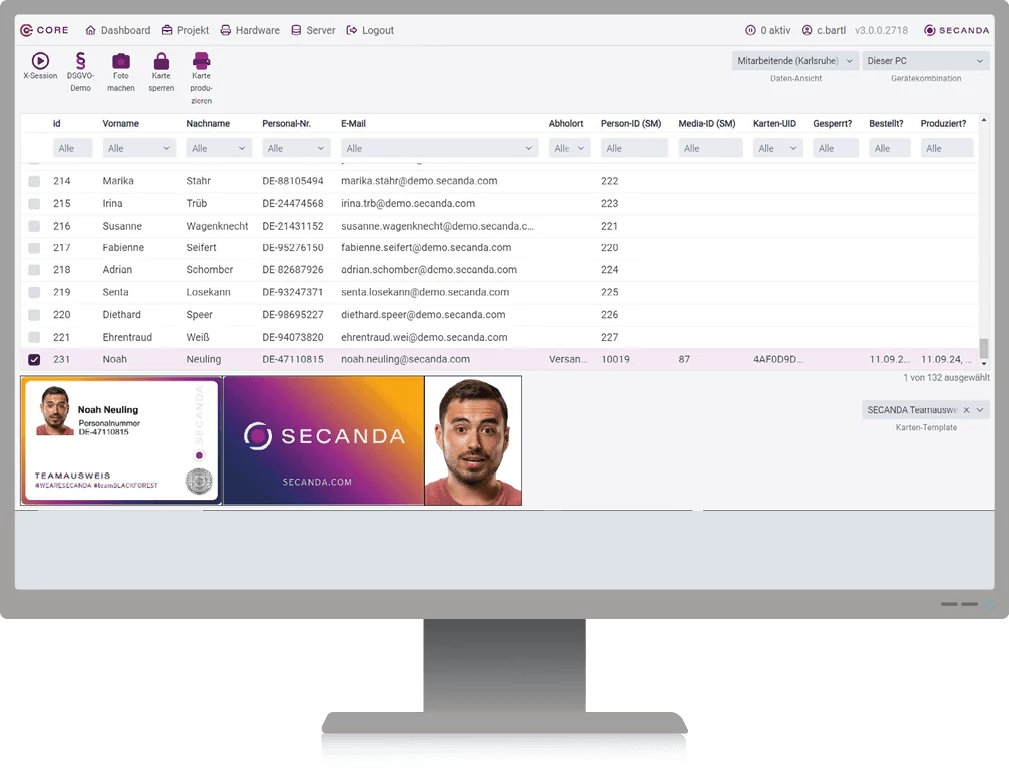Uncheck the selected Noah Neuling row
1009x768 pixels.
tap(34, 360)
